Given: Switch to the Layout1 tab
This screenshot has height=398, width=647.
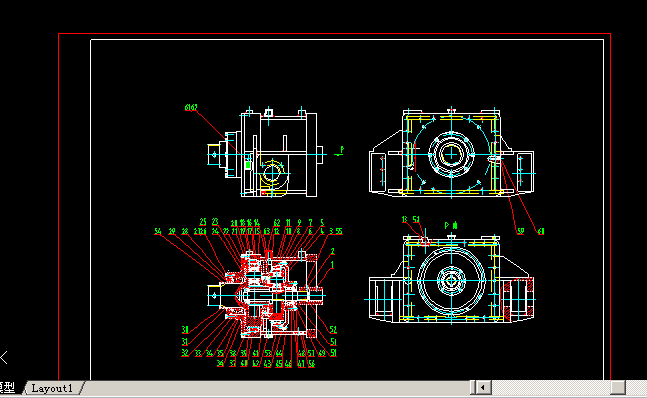Looking at the screenshot, I should point(52,388).
